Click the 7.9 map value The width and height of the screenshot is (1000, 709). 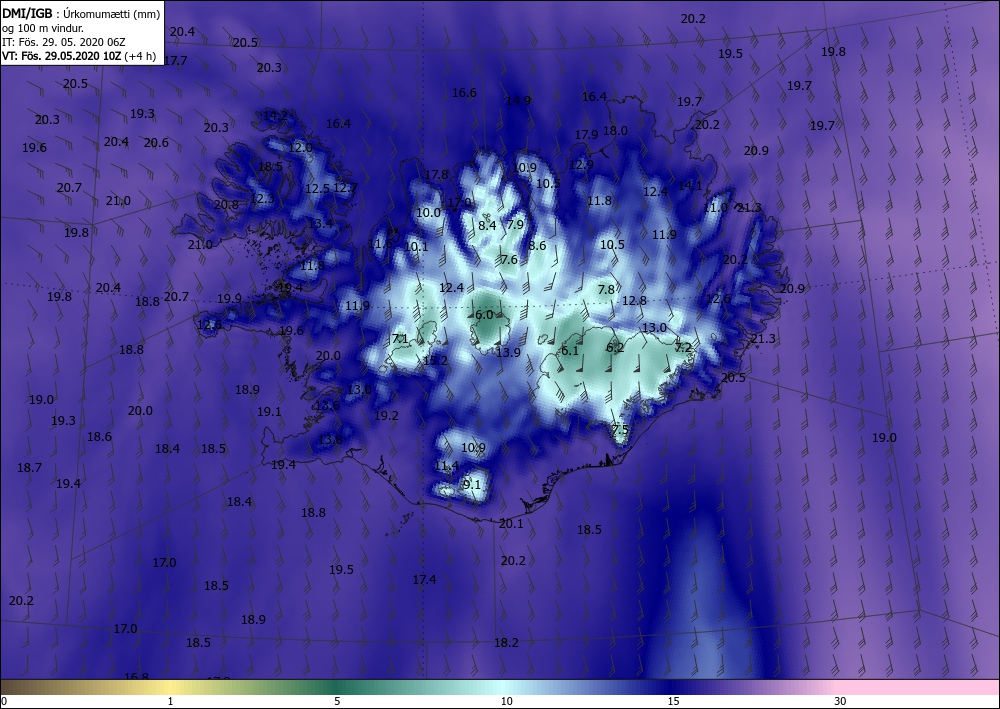pos(515,224)
